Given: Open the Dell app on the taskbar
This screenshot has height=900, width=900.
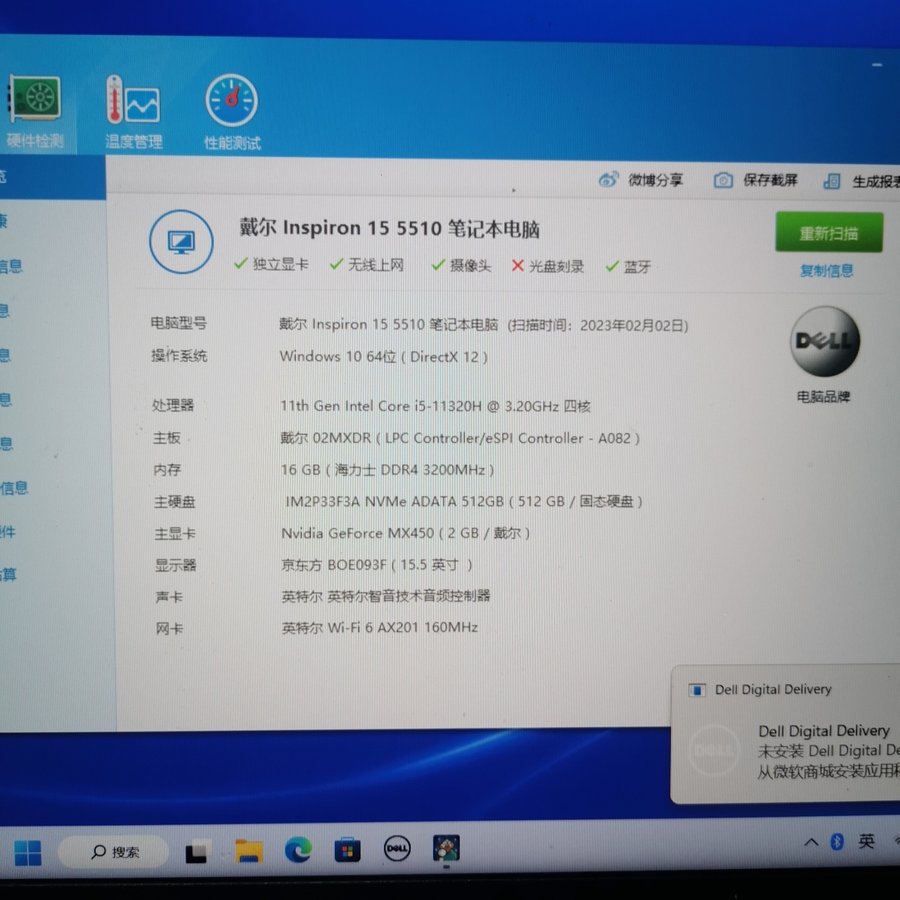Looking at the screenshot, I should pyautogui.click(x=397, y=848).
